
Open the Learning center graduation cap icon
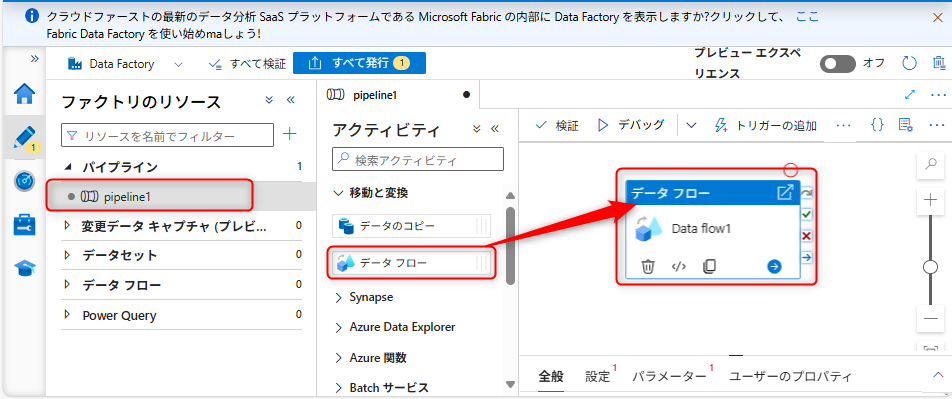24,268
